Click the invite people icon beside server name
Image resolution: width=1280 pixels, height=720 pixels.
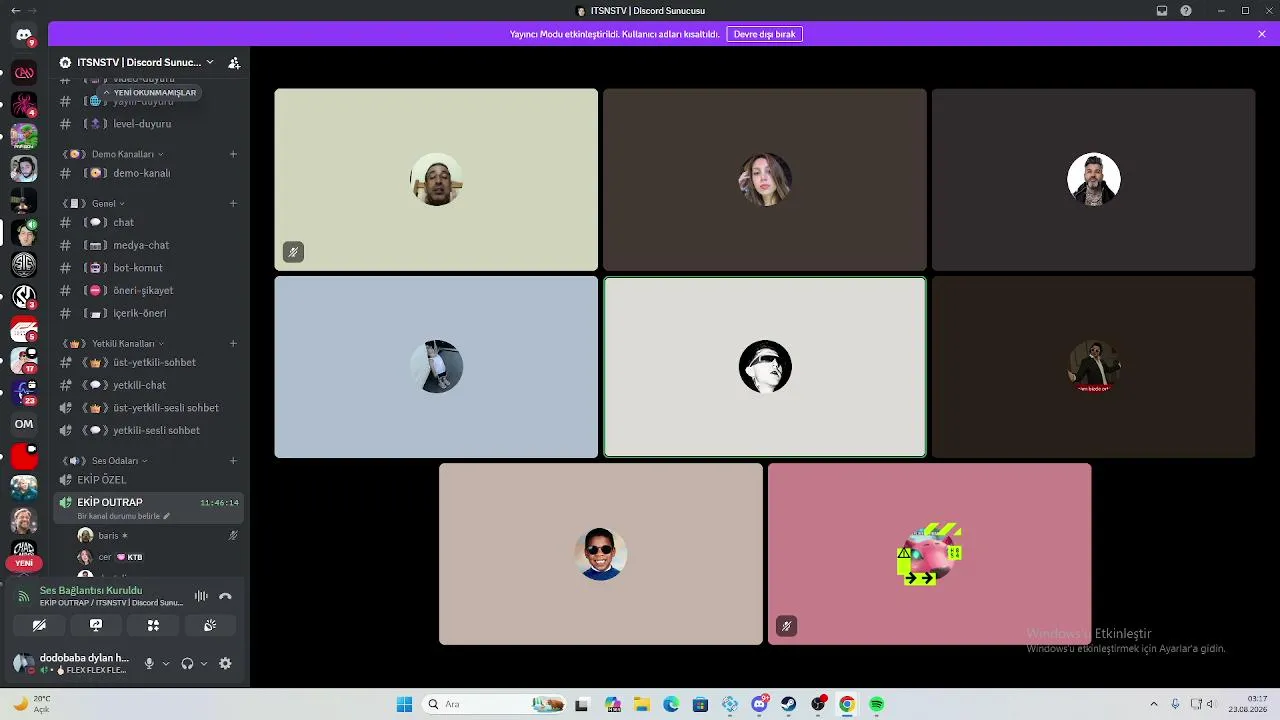point(234,62)
